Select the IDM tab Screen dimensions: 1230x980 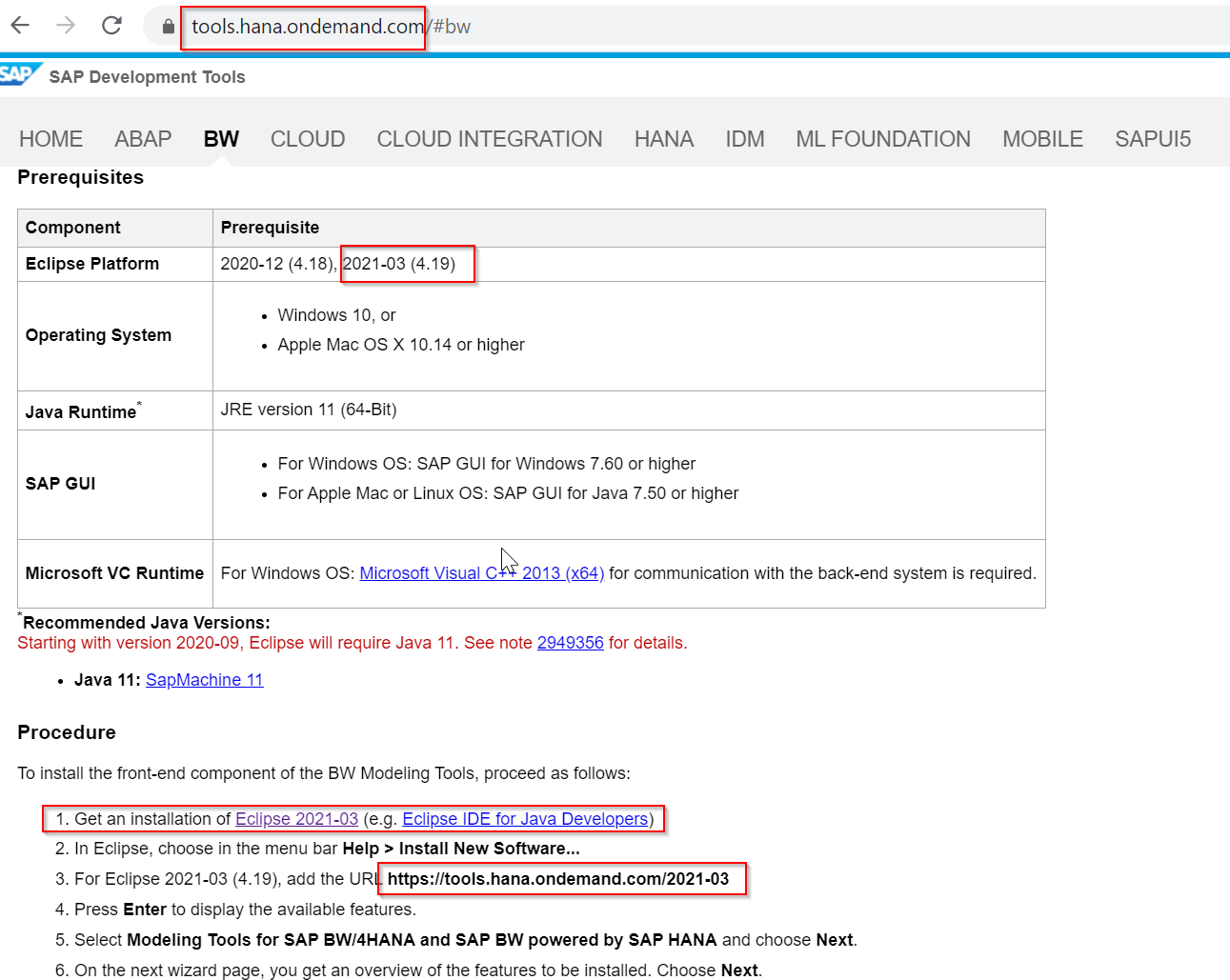click(x=744, y=138)
